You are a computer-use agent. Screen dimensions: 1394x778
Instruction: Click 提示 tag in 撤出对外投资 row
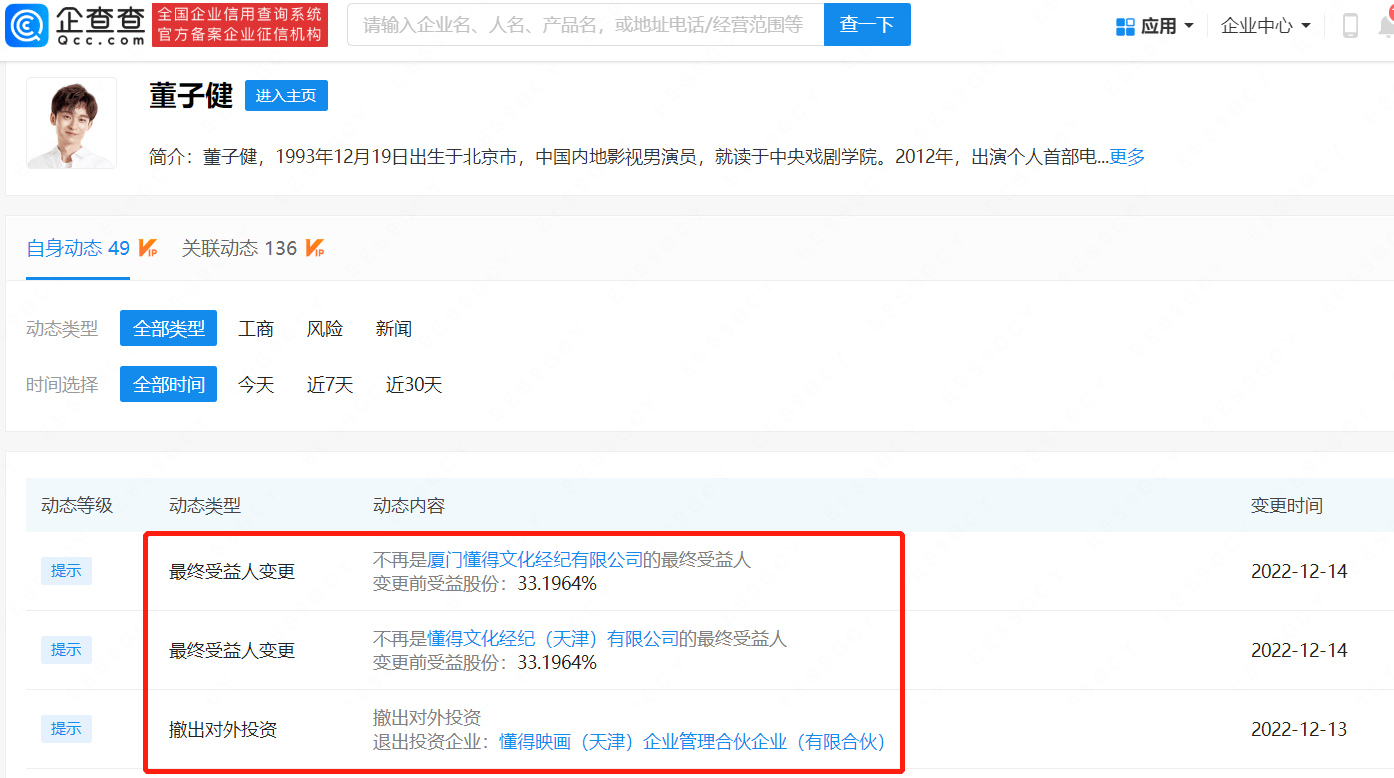[x=66, y=728]
